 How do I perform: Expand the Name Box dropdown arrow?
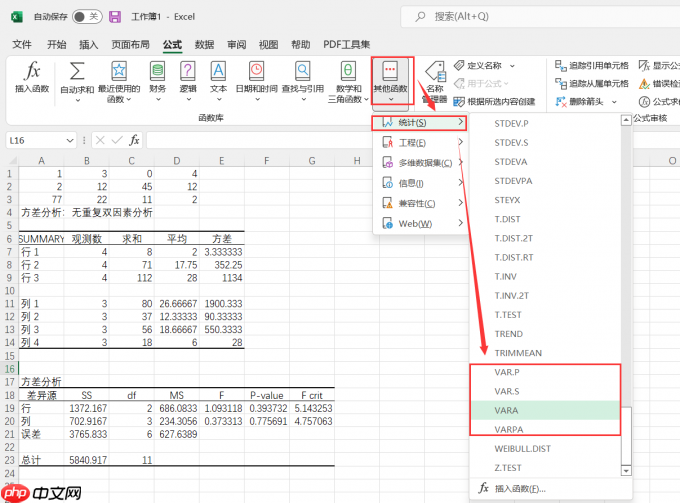[x=70, y=140]
